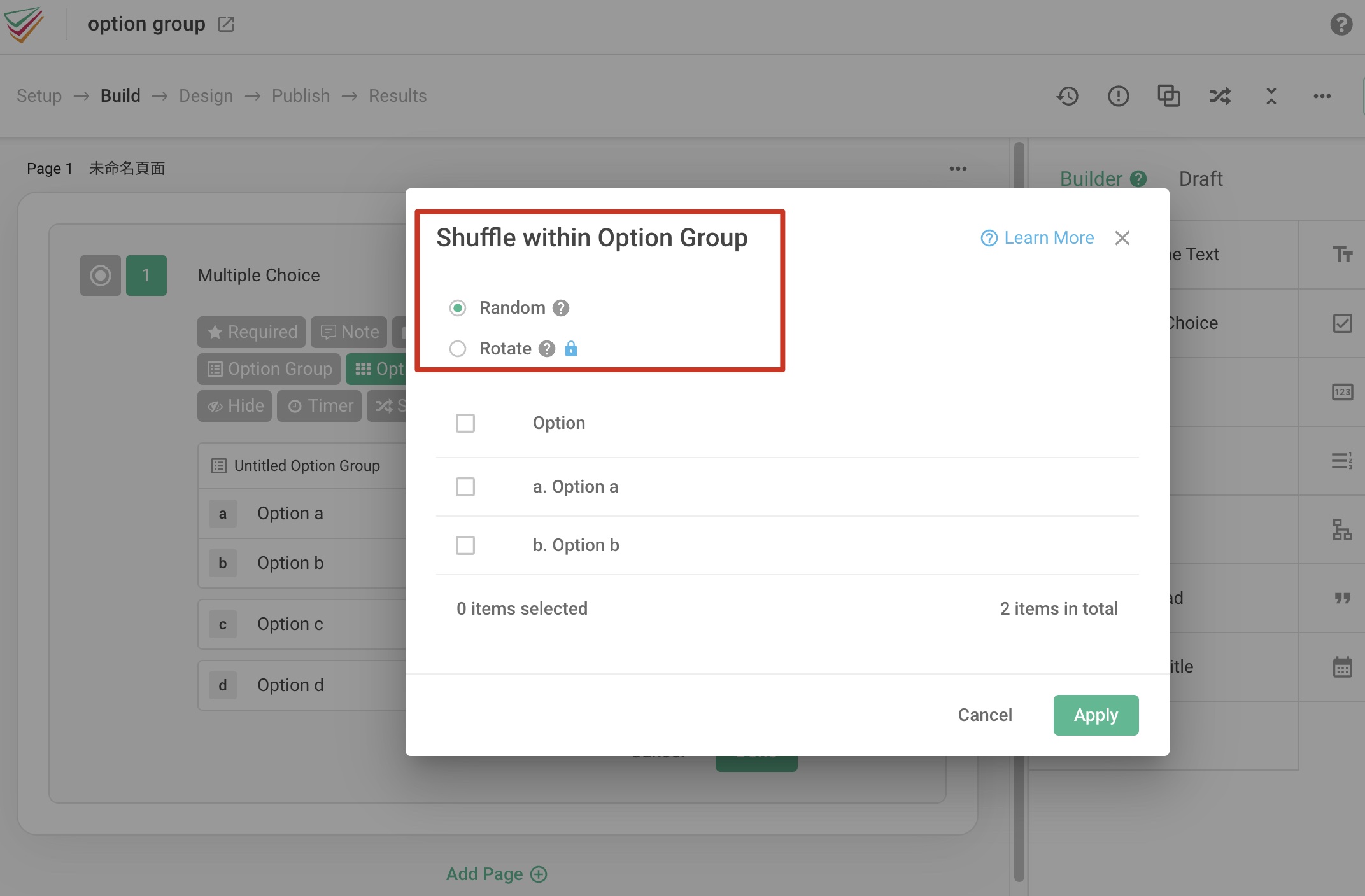Viewport: 1365px width, 896px height.
Task: Go to the Publish step
Action: tap(301, 95)
